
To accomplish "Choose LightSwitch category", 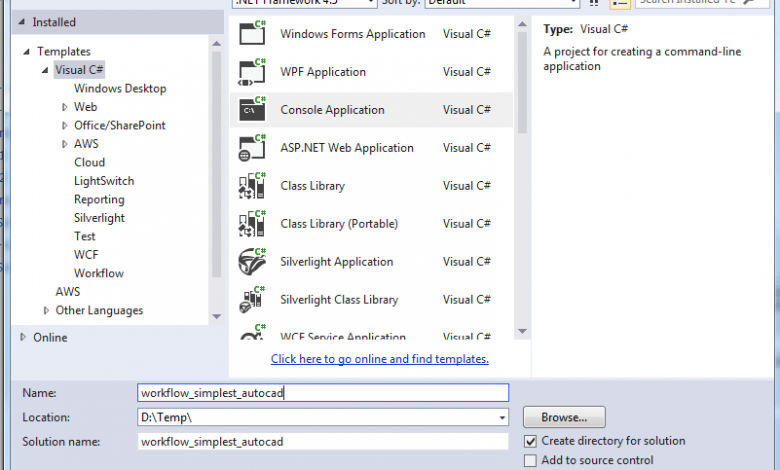I will tap(104, 181).
